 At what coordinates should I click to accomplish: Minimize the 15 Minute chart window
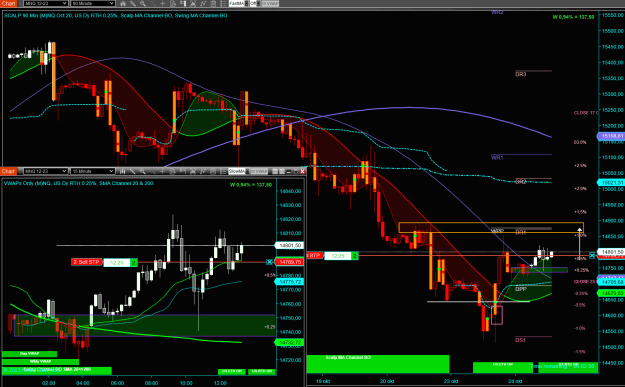click(x=289, y=171)
